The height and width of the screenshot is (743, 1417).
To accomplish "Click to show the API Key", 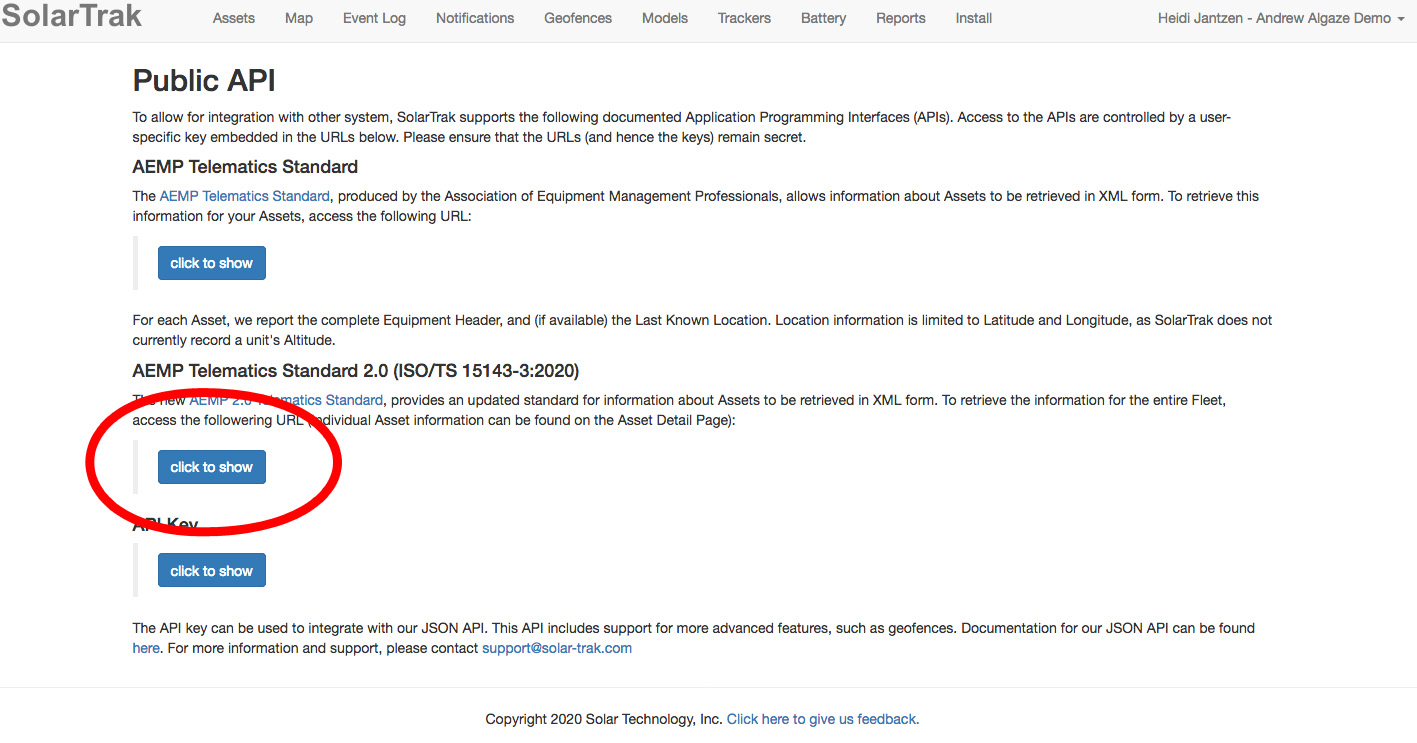I will point(211,571).
